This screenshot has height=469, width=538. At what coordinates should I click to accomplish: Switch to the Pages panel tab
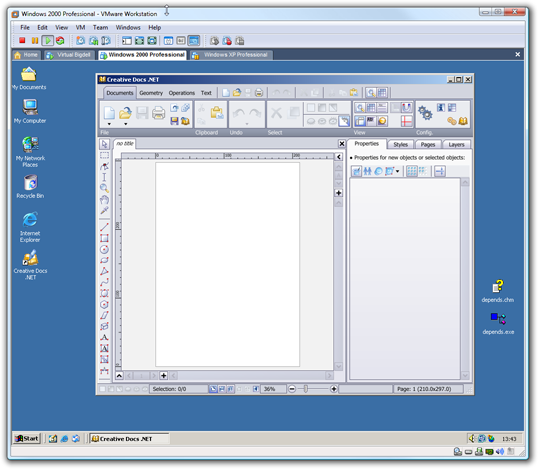click(428, 144)
